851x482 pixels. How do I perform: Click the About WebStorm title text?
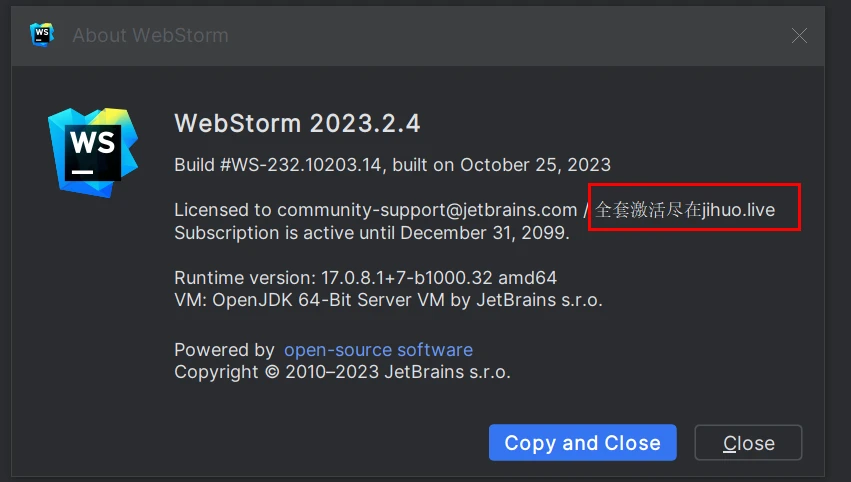click(150, 35)
